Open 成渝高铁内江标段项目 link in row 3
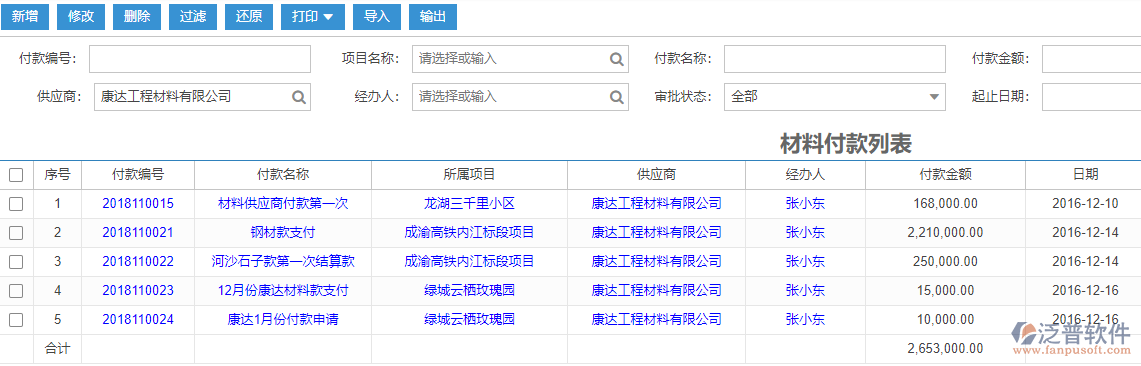 469,262
